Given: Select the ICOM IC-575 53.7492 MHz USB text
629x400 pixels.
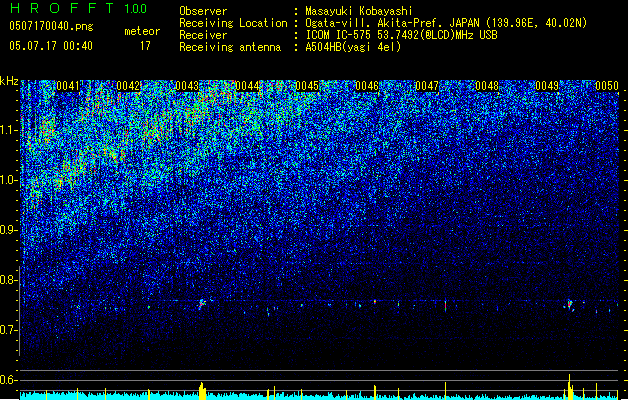Looking at the screenshot, I should pyautogui.click(x=401, y=35).
